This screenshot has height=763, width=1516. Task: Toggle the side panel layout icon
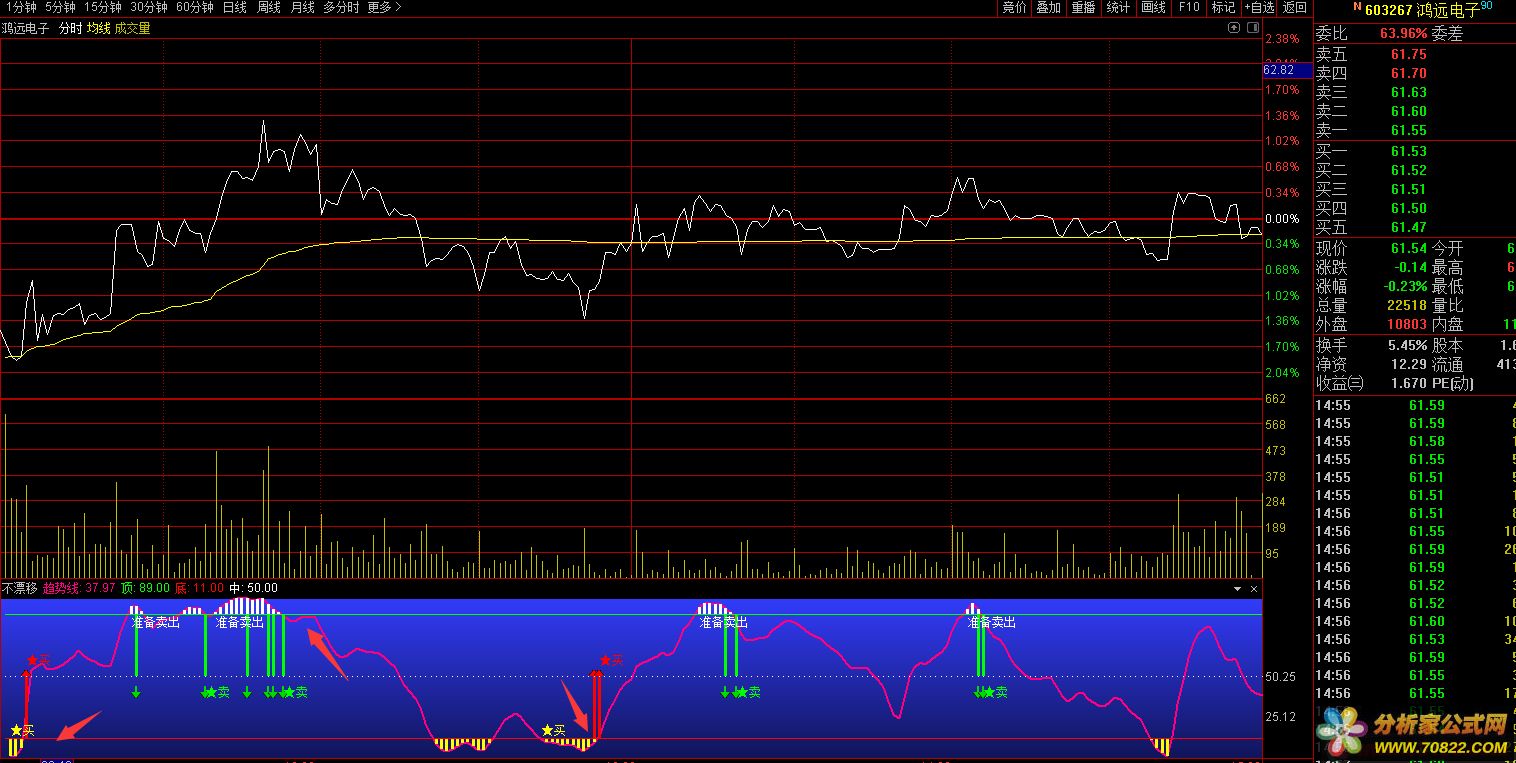click(x=1252, y=28)
